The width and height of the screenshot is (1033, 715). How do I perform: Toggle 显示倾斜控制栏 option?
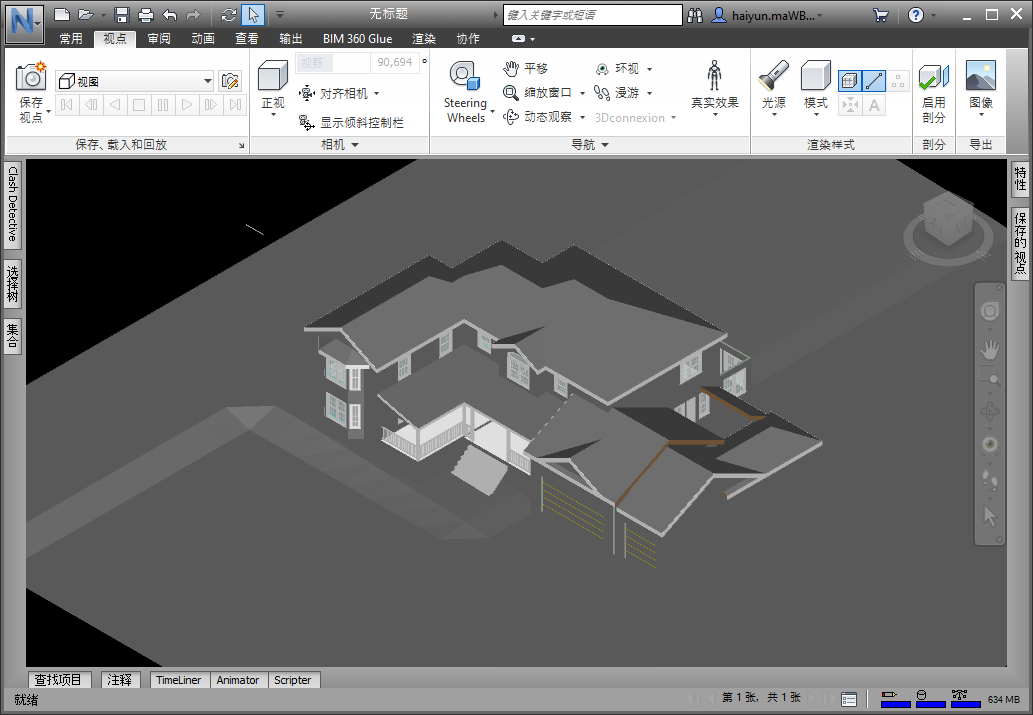[360, 123]
